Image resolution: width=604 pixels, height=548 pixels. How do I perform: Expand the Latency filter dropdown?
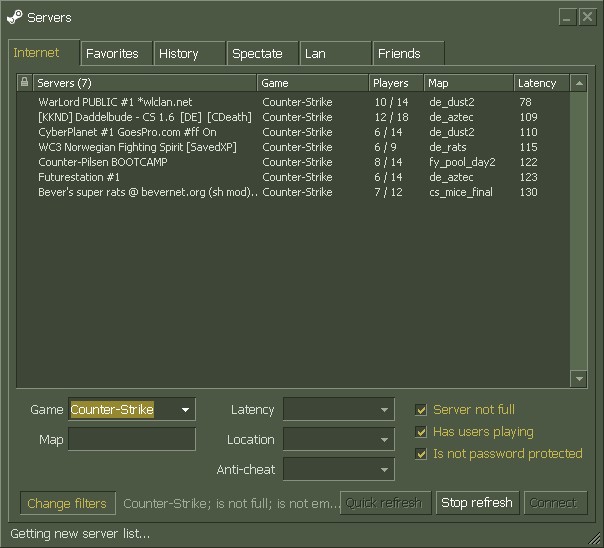(339, 409)
